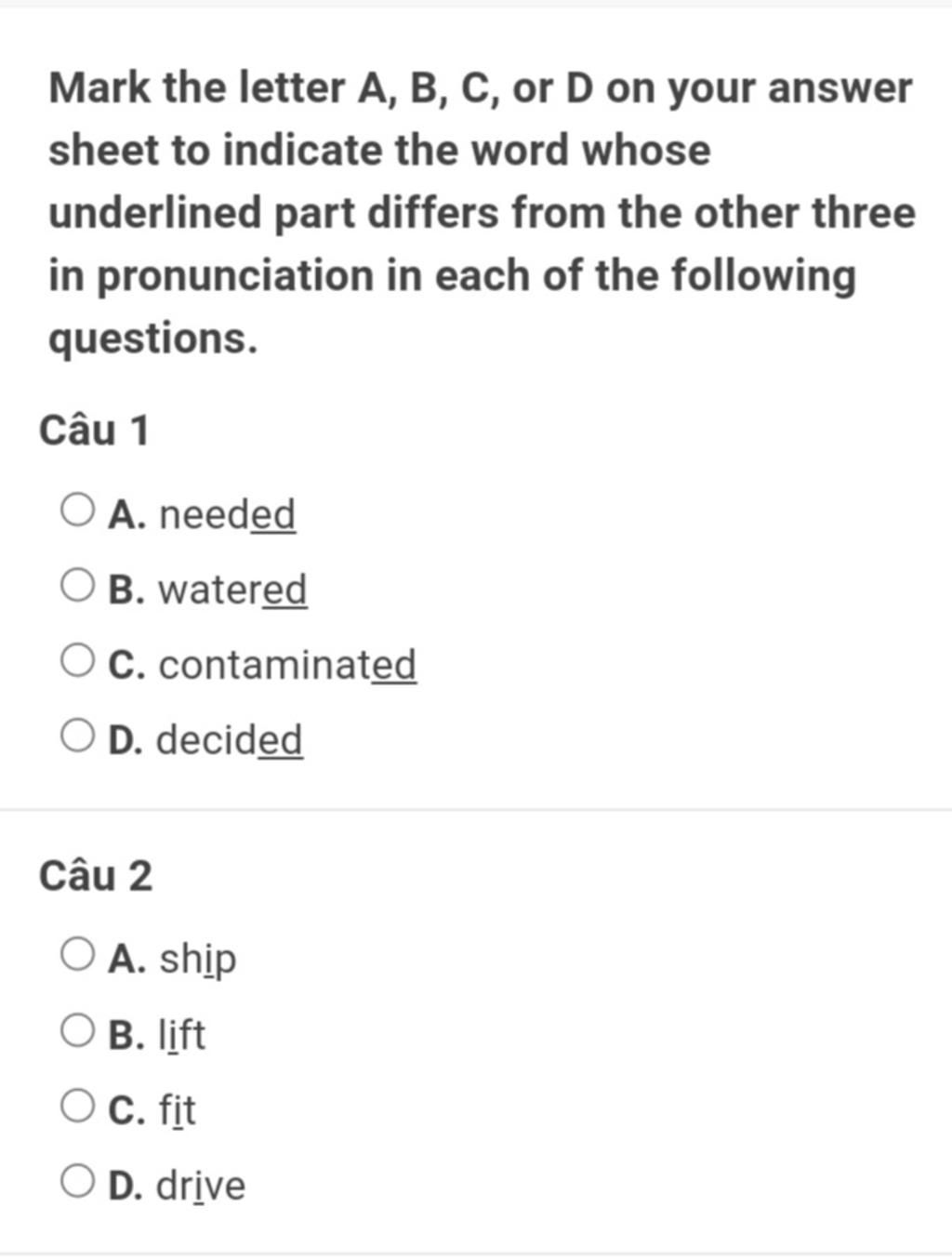
Task: Click the word "watered" answer text
Action: pyautogui.click(x=232, y=590)
